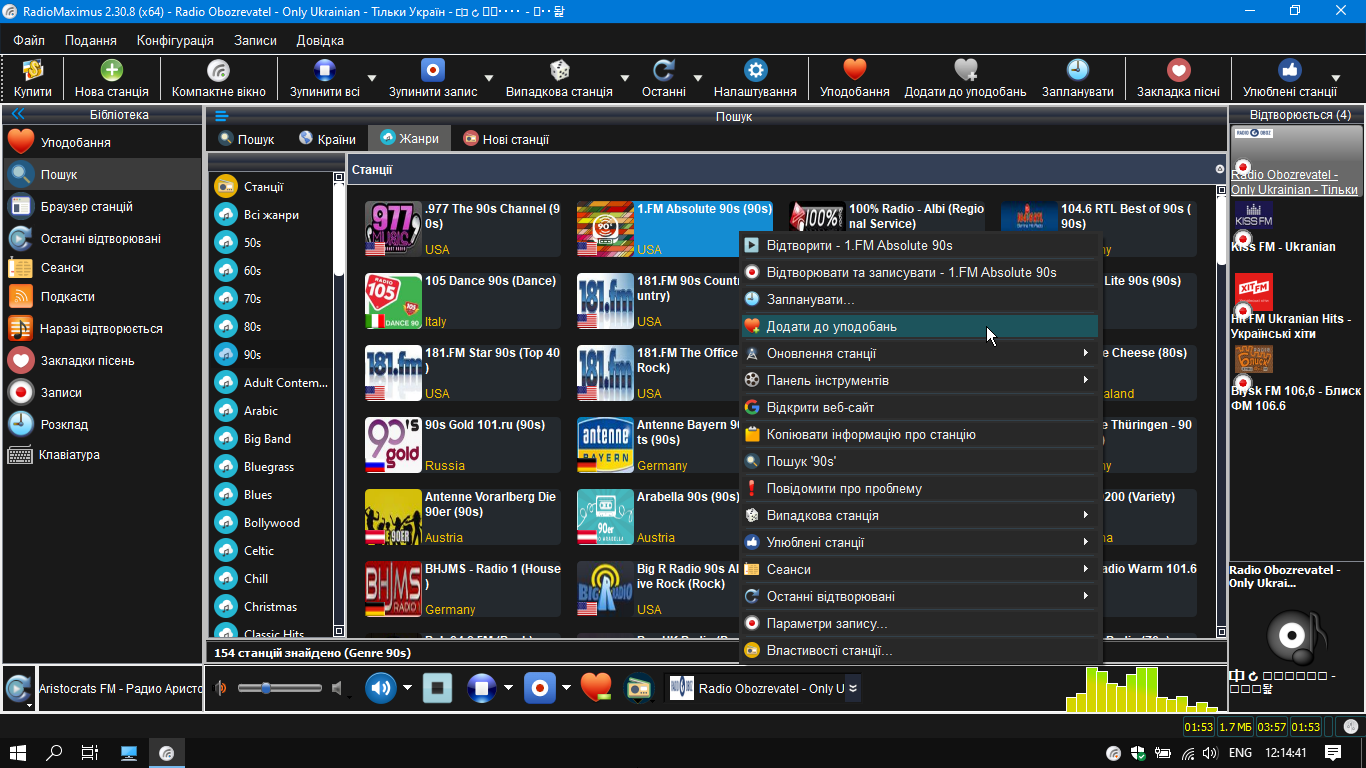Open Windows taskbar search
Image resolution: width=1366 pixels, height=768 pixels.
point(54,753)
